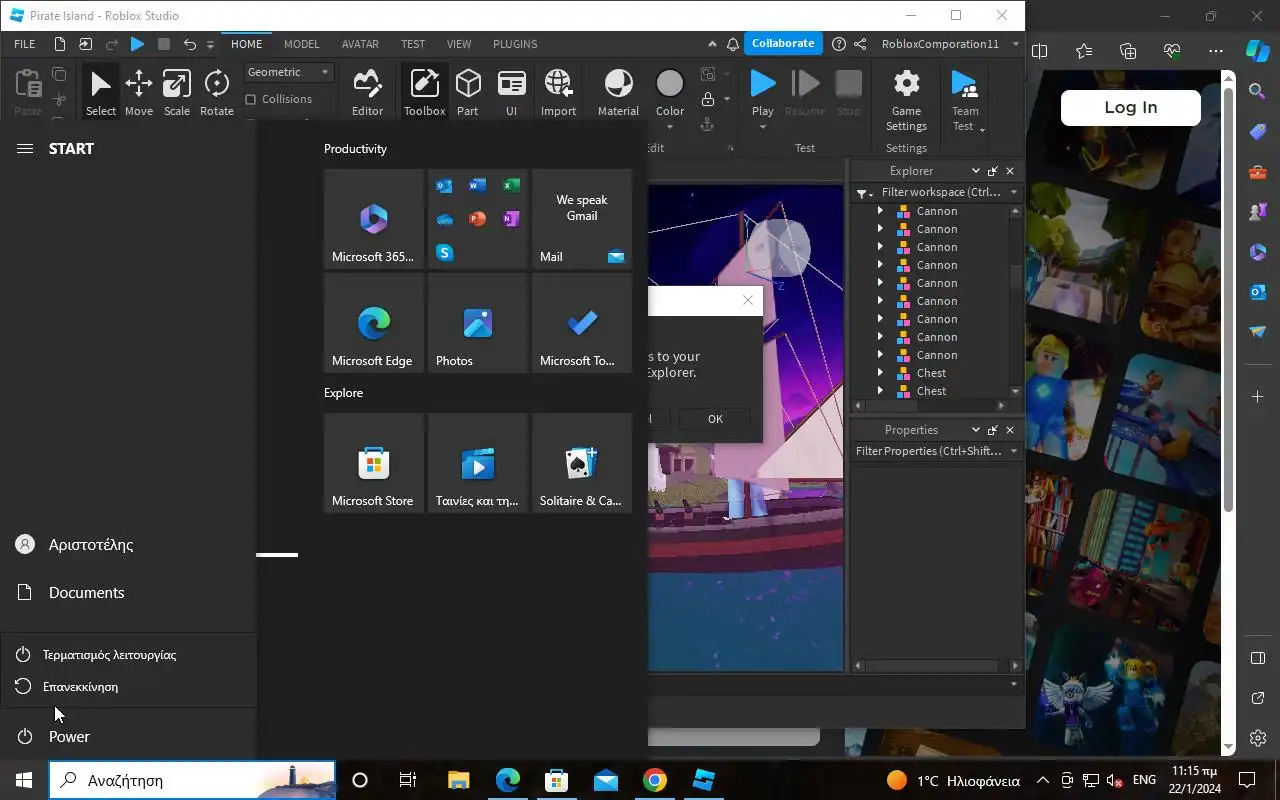Open the Toolbox panel

(x=424, y=93)
